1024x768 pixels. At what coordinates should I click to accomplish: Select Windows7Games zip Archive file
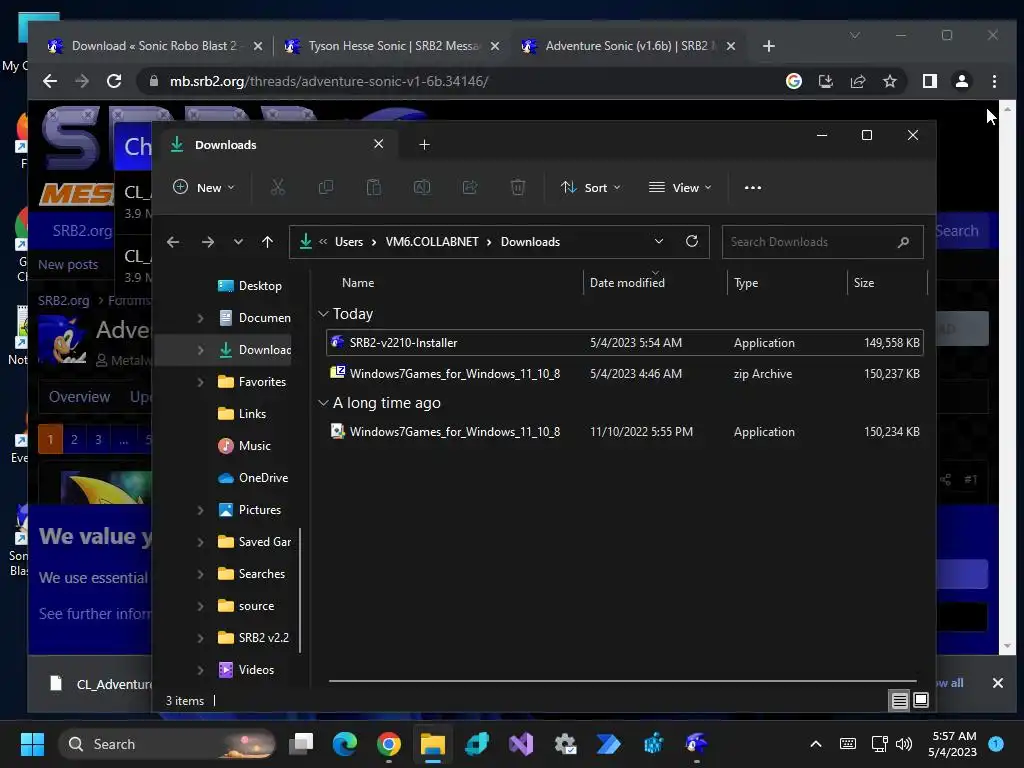click(x=624, y=374)
